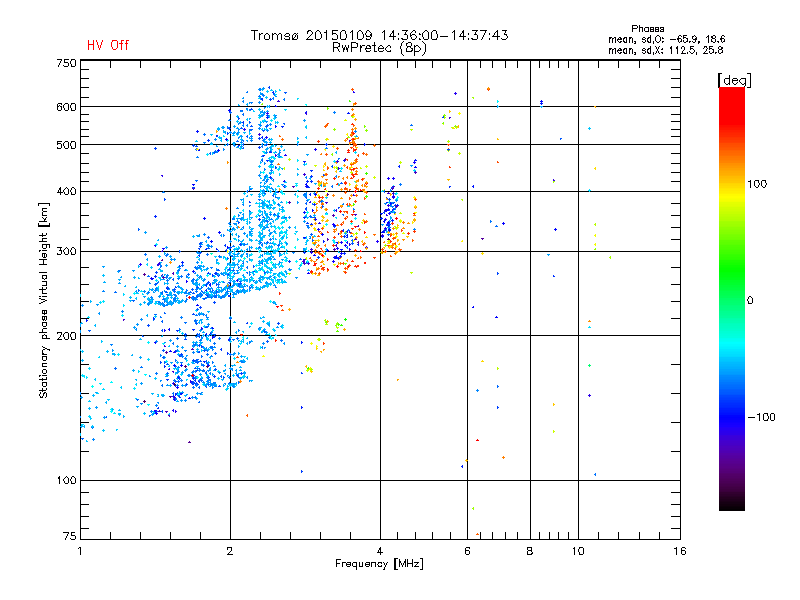The height and width of the screenshot is (600, 800).
Task: Select the 'mean, sd,X: 112.5, 25.8' statistics line
Action: pyautogui.click(x=665, y=51)
